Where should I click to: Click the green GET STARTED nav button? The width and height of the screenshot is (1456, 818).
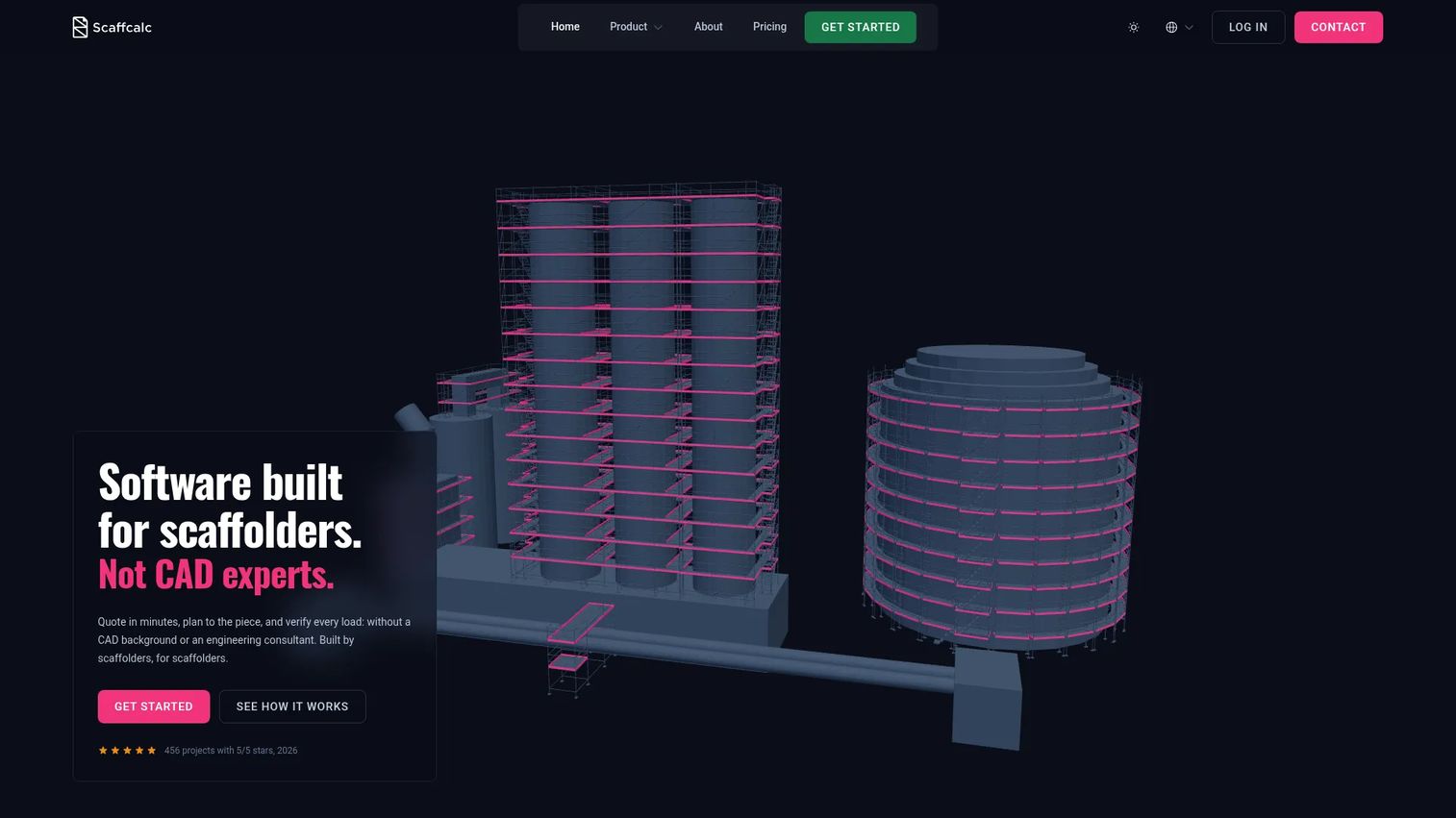(x=861, y=27)
